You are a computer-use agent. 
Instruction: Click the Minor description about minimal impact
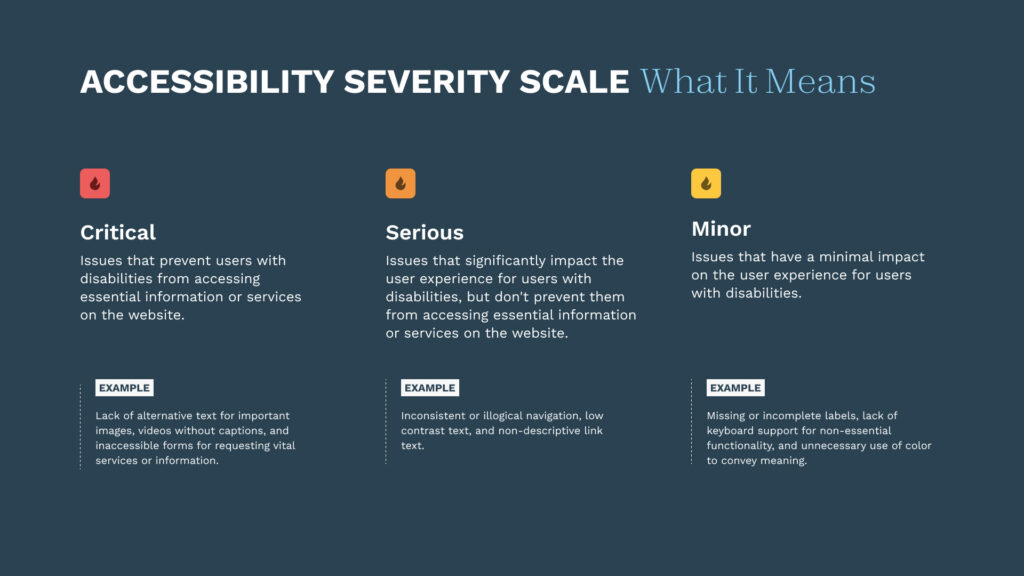(808, 275)
